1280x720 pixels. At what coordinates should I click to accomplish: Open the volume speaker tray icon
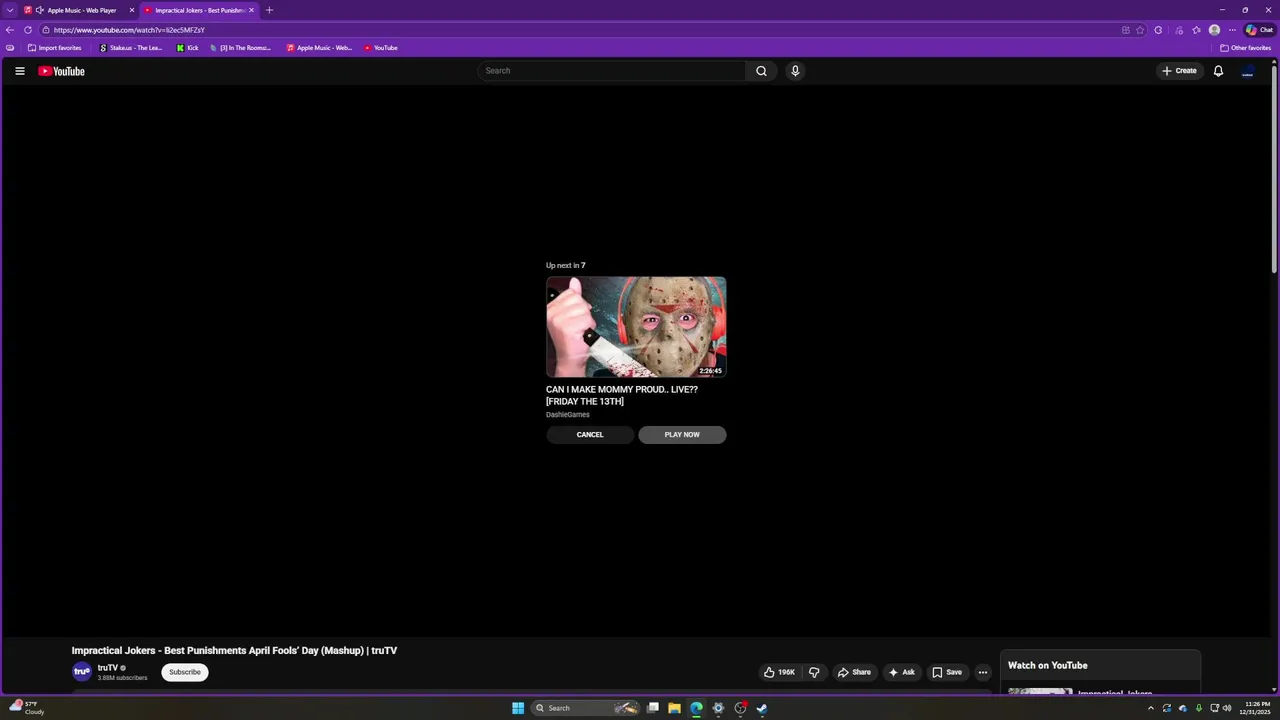click(x=1227, y=708)
